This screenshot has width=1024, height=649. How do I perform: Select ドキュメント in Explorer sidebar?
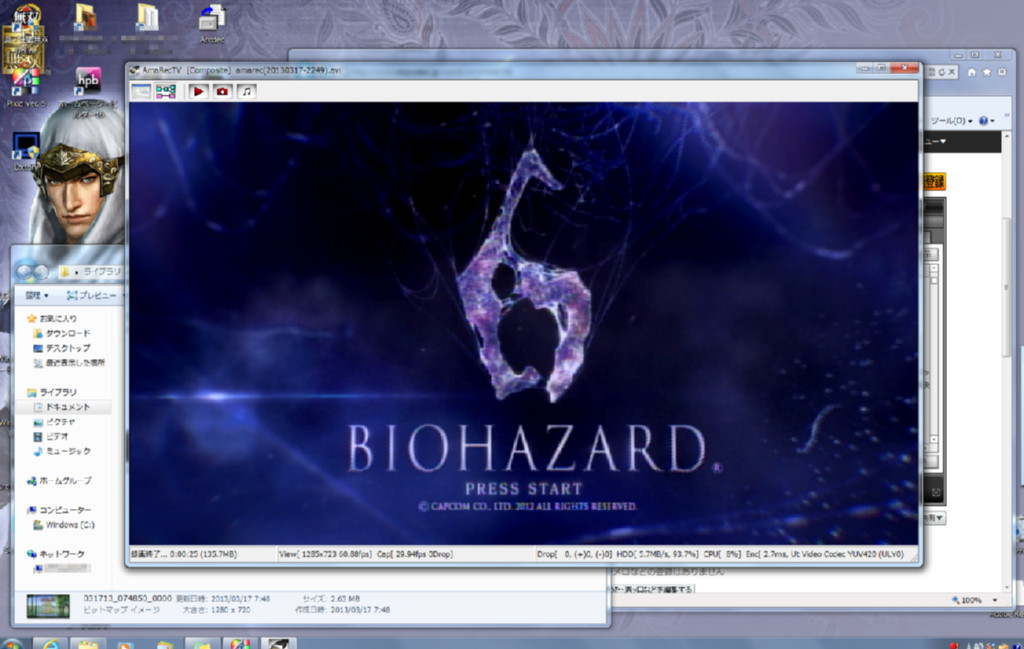(62, 407)
